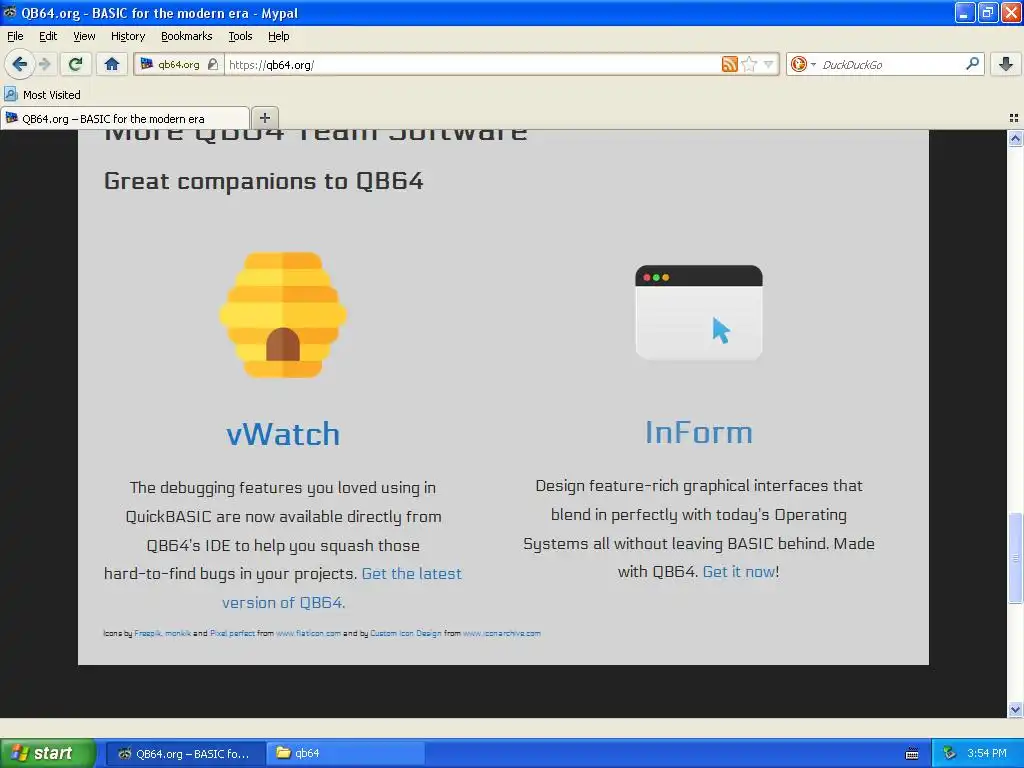Open the monkik credit link
This screenshot has width=1024, height=768.
(178, 633)
